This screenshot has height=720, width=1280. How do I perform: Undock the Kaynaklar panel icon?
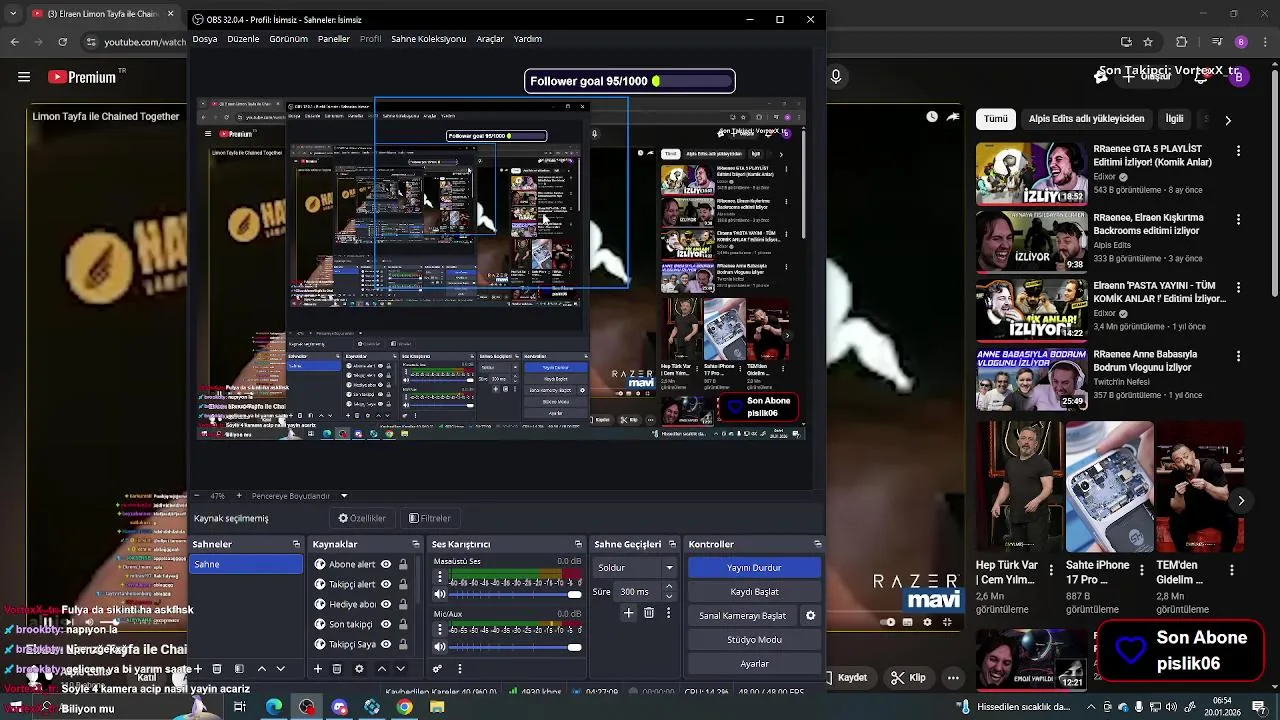click(416, 544)
